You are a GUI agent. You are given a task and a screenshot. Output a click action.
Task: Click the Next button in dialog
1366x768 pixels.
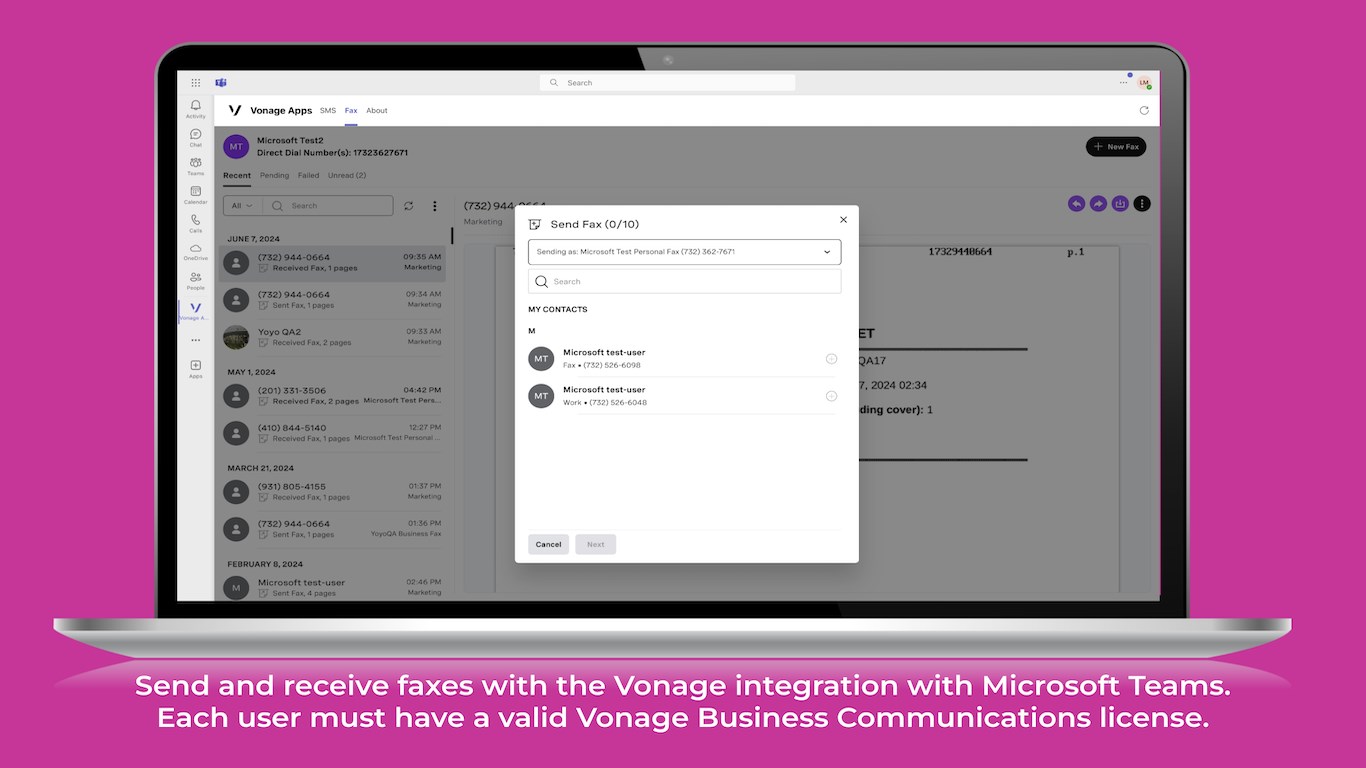(595, 544)
